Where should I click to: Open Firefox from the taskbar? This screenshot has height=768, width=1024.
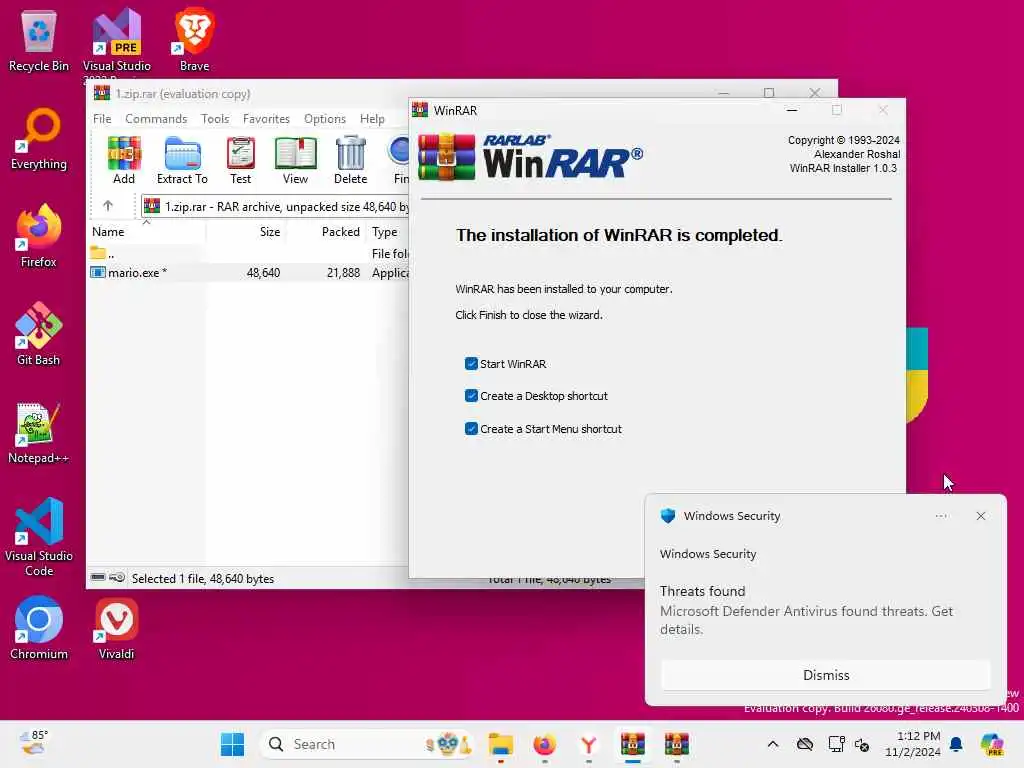coord(545,744)
